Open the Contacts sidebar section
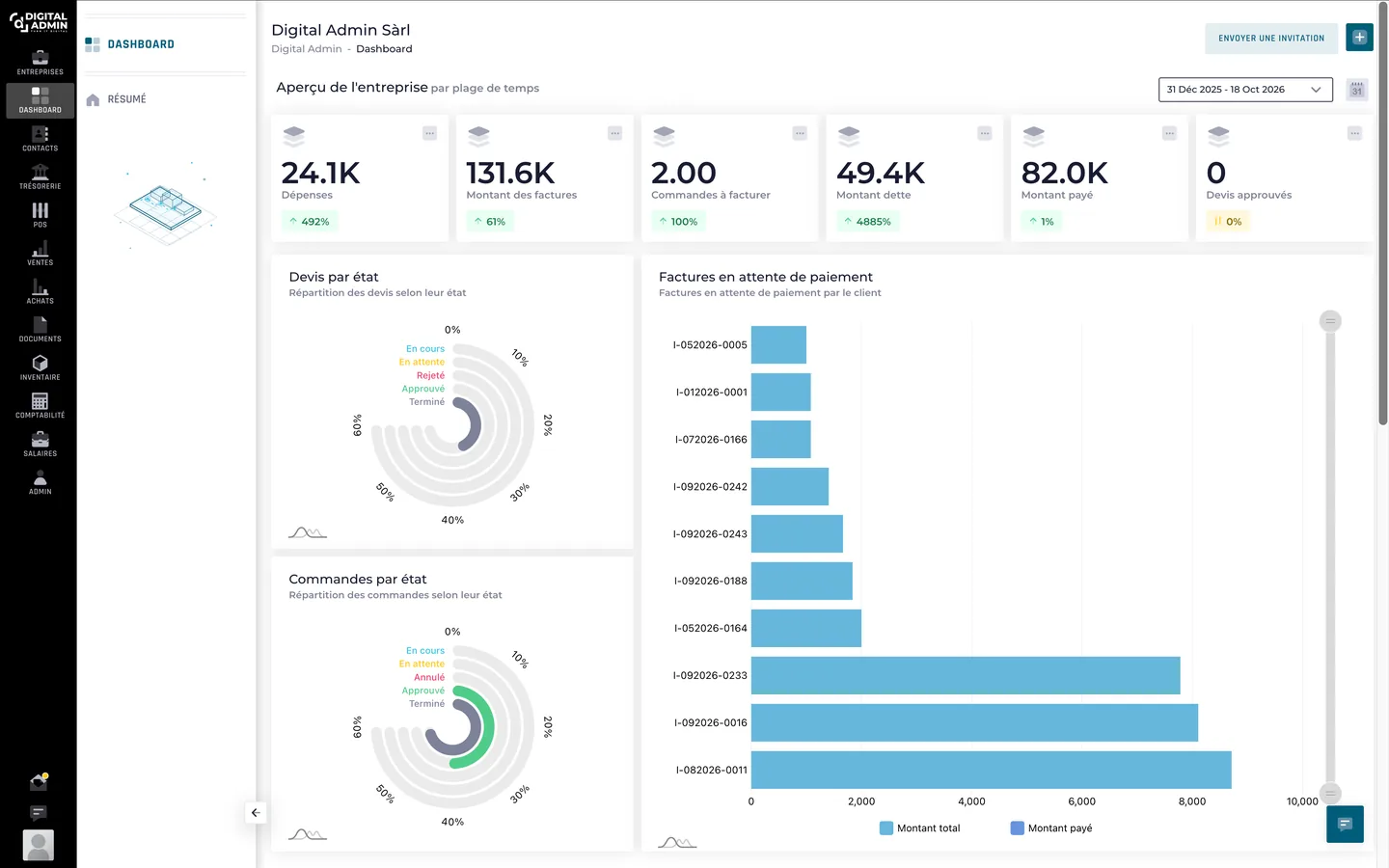This screenshot has height=868, width=1389. click(x=40, y=138)
